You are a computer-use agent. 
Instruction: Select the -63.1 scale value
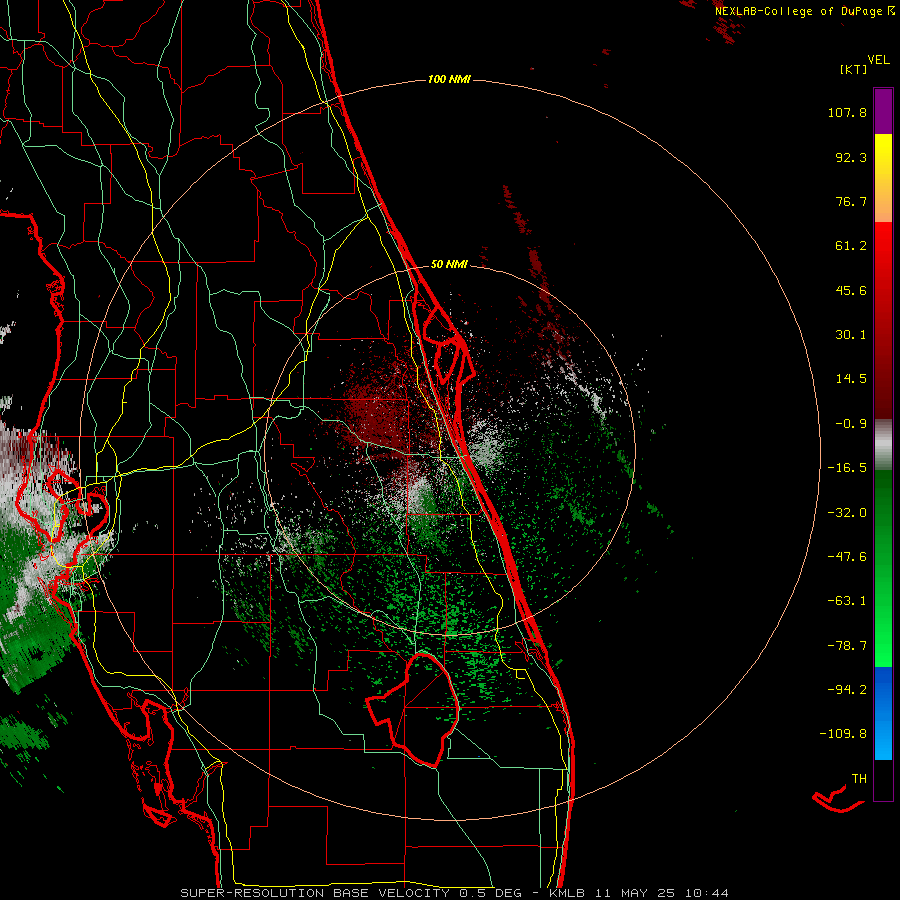click(x=847, y=601)
